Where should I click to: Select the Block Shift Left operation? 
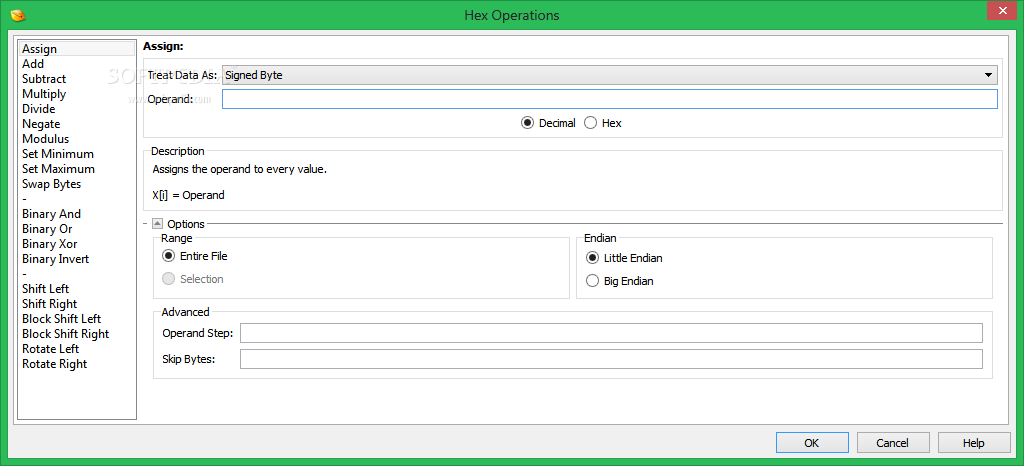77,319
